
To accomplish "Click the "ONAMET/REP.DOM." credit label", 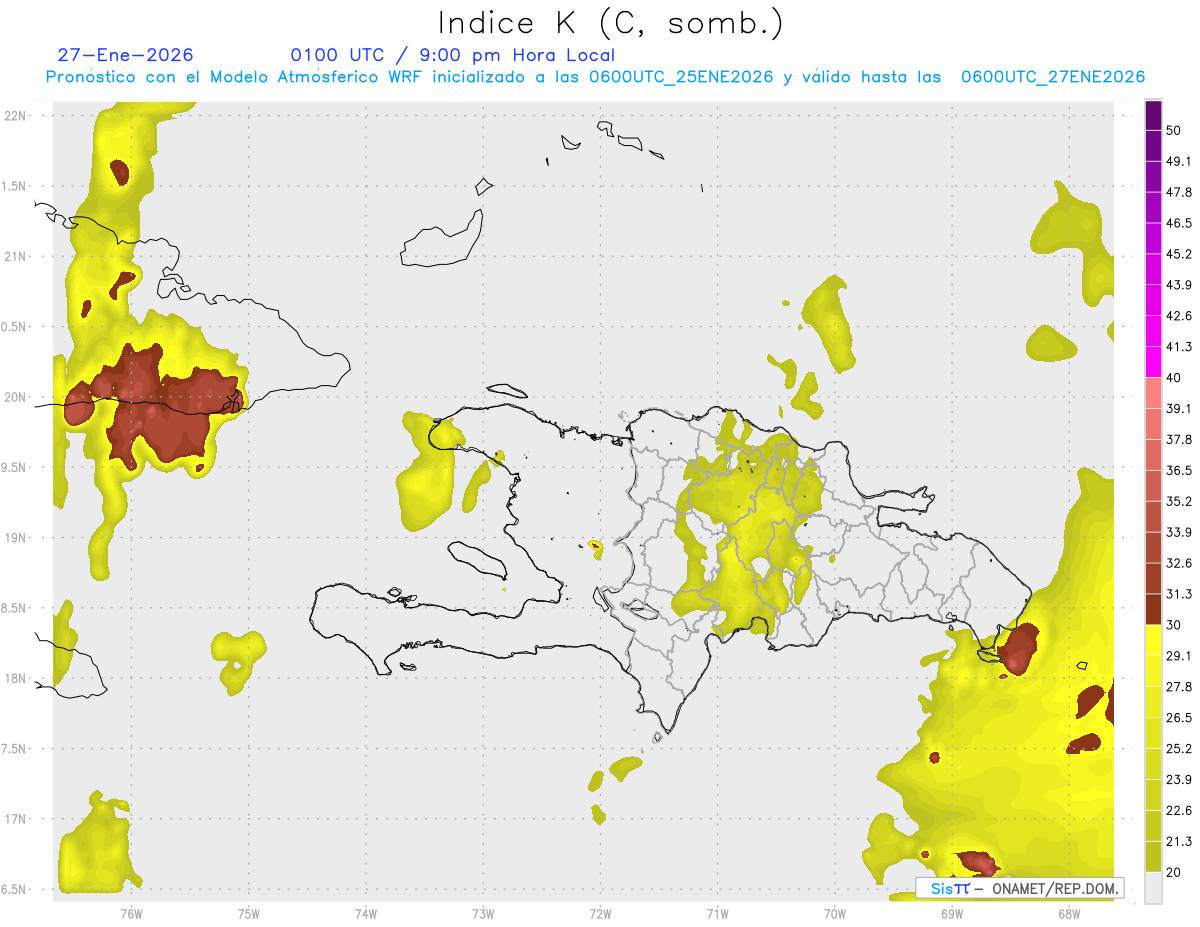I will click(x=1054, y=888).
